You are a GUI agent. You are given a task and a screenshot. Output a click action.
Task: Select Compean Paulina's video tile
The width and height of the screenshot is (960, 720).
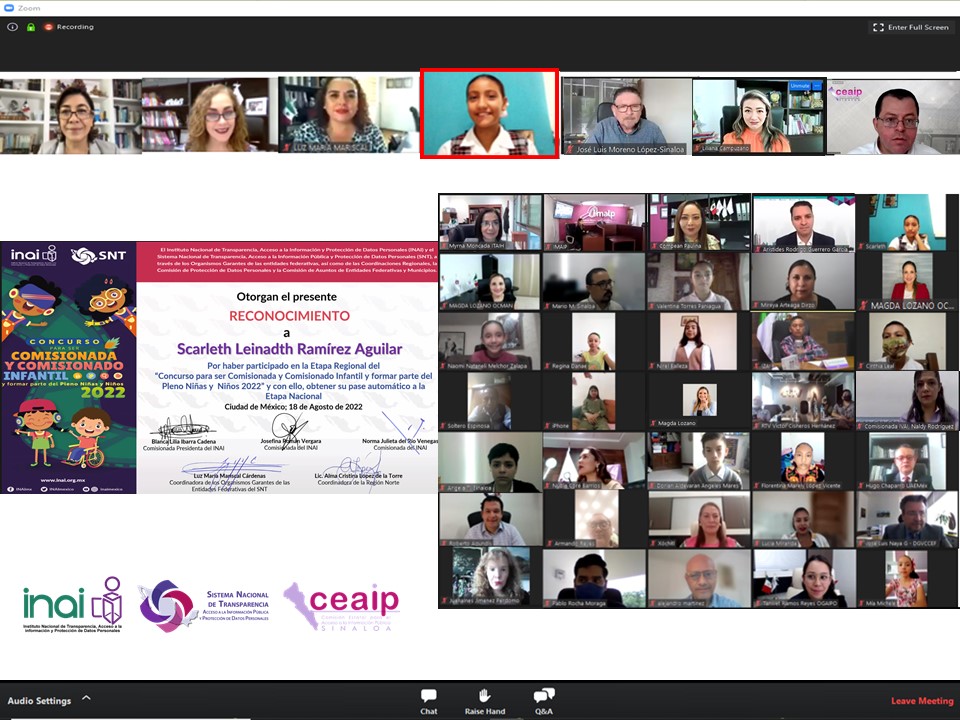pyautogui.click(x=699, y=222)
